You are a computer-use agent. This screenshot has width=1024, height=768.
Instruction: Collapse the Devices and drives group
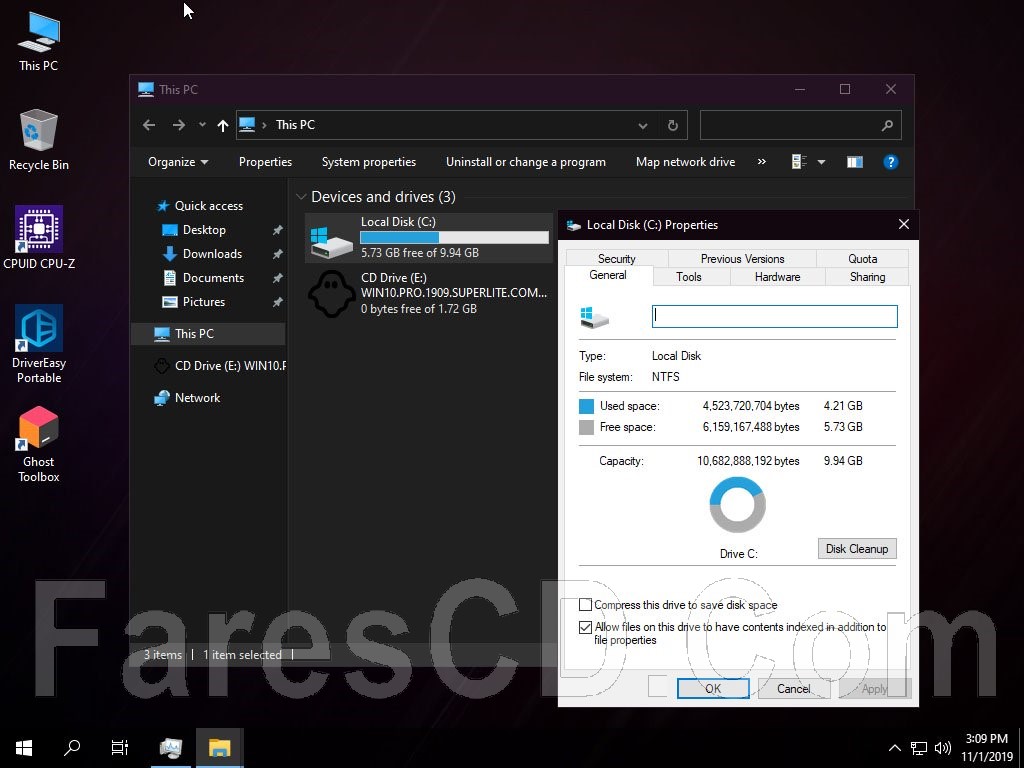click(x=301, y=197)
